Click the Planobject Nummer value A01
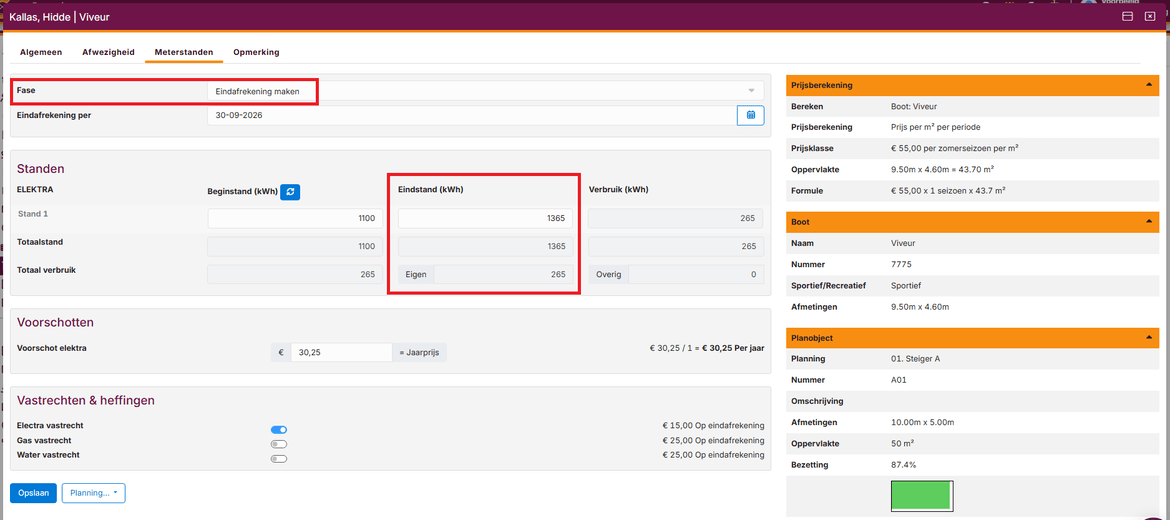Image resolution: width=1170 pixels, height=520 pixels. pyautogui.click(x=898, y=380)
